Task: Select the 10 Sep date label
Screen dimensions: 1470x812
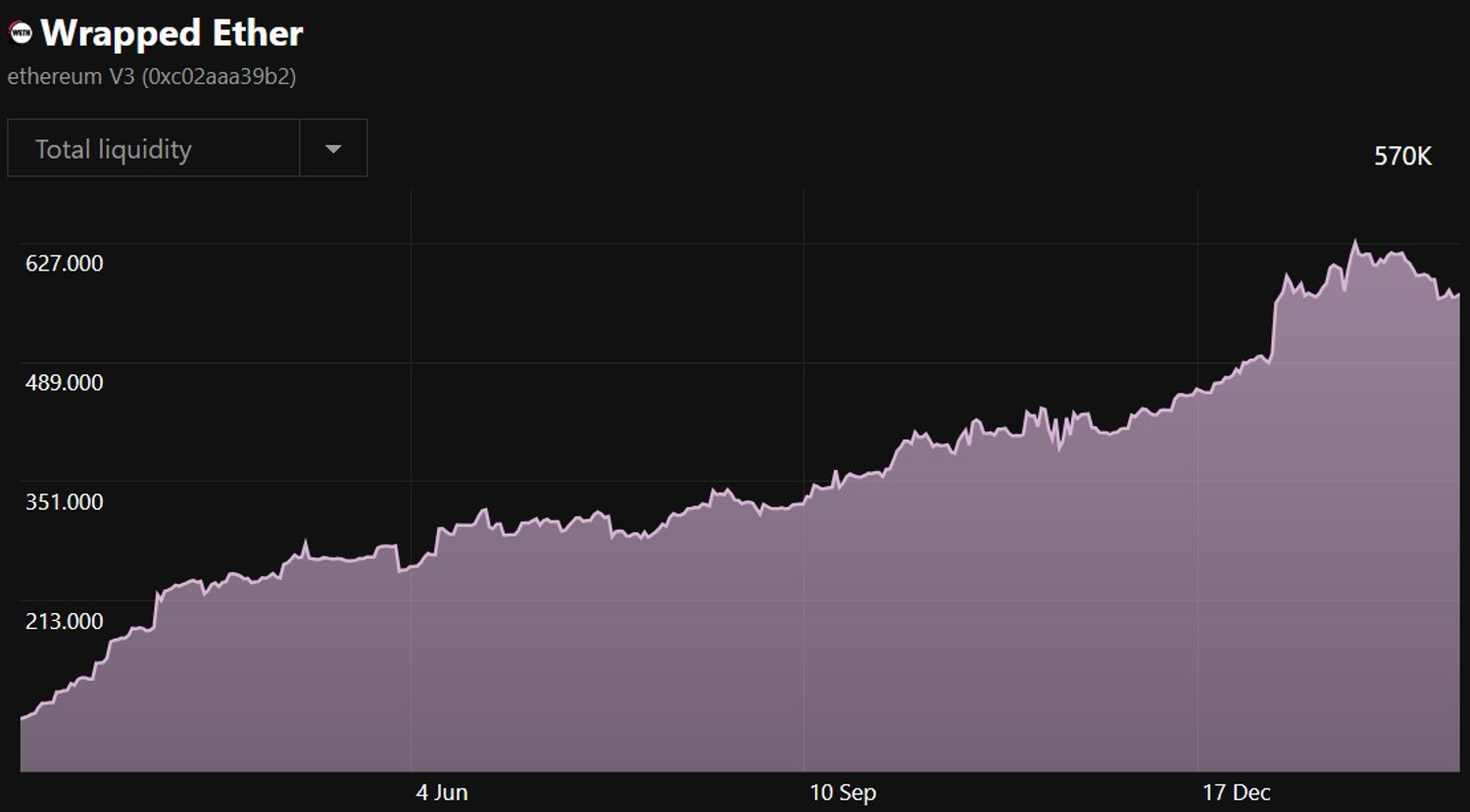Action: (x=842, y=792)
